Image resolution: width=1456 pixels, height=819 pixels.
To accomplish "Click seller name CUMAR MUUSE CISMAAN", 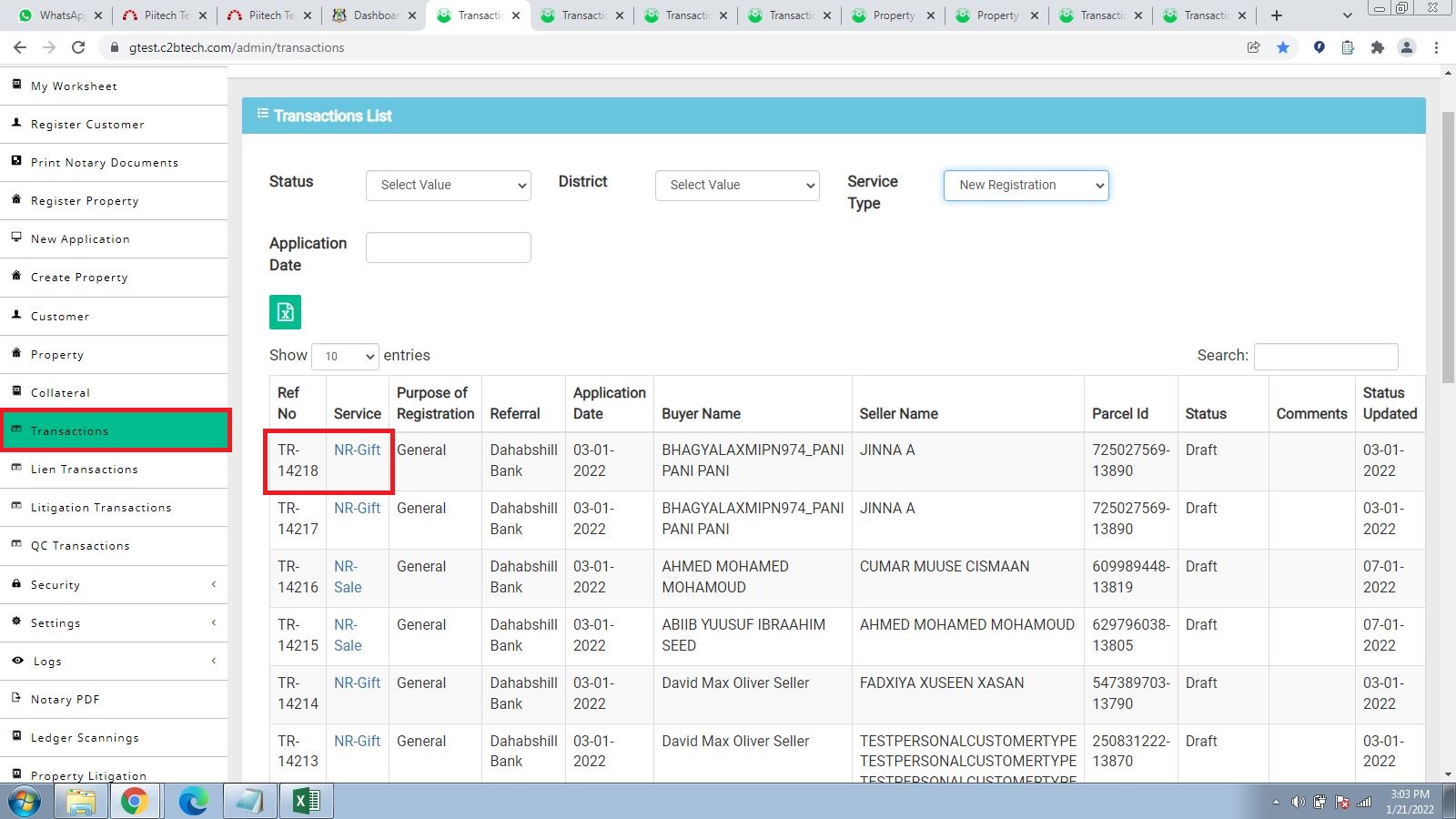I will tap(945, 566).
